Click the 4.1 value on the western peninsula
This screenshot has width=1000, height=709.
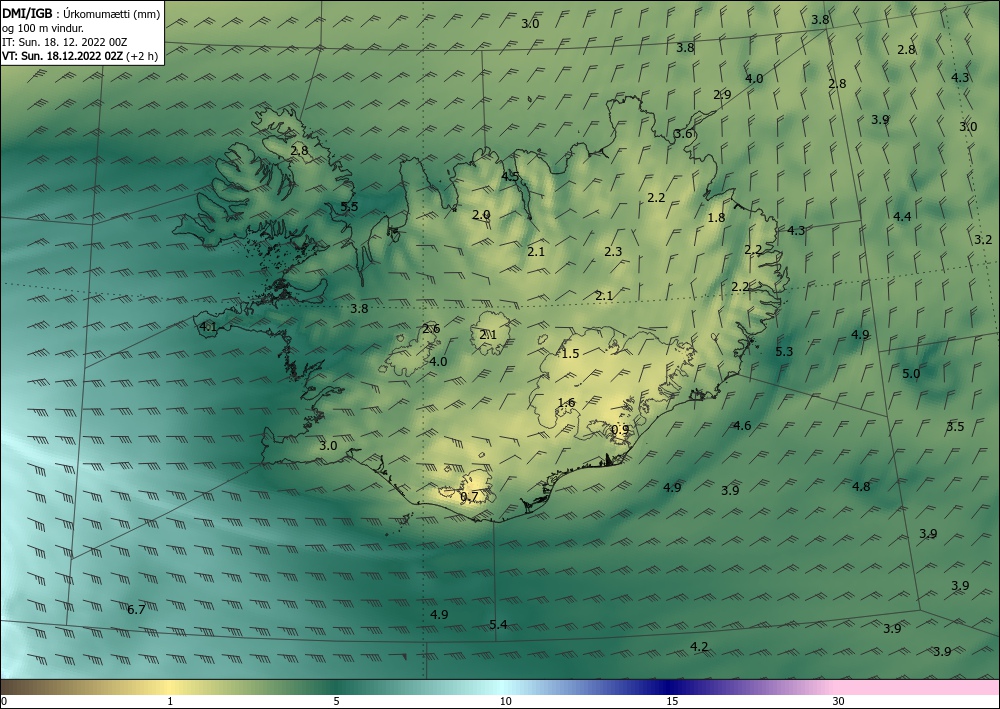(x=209, y=328)
